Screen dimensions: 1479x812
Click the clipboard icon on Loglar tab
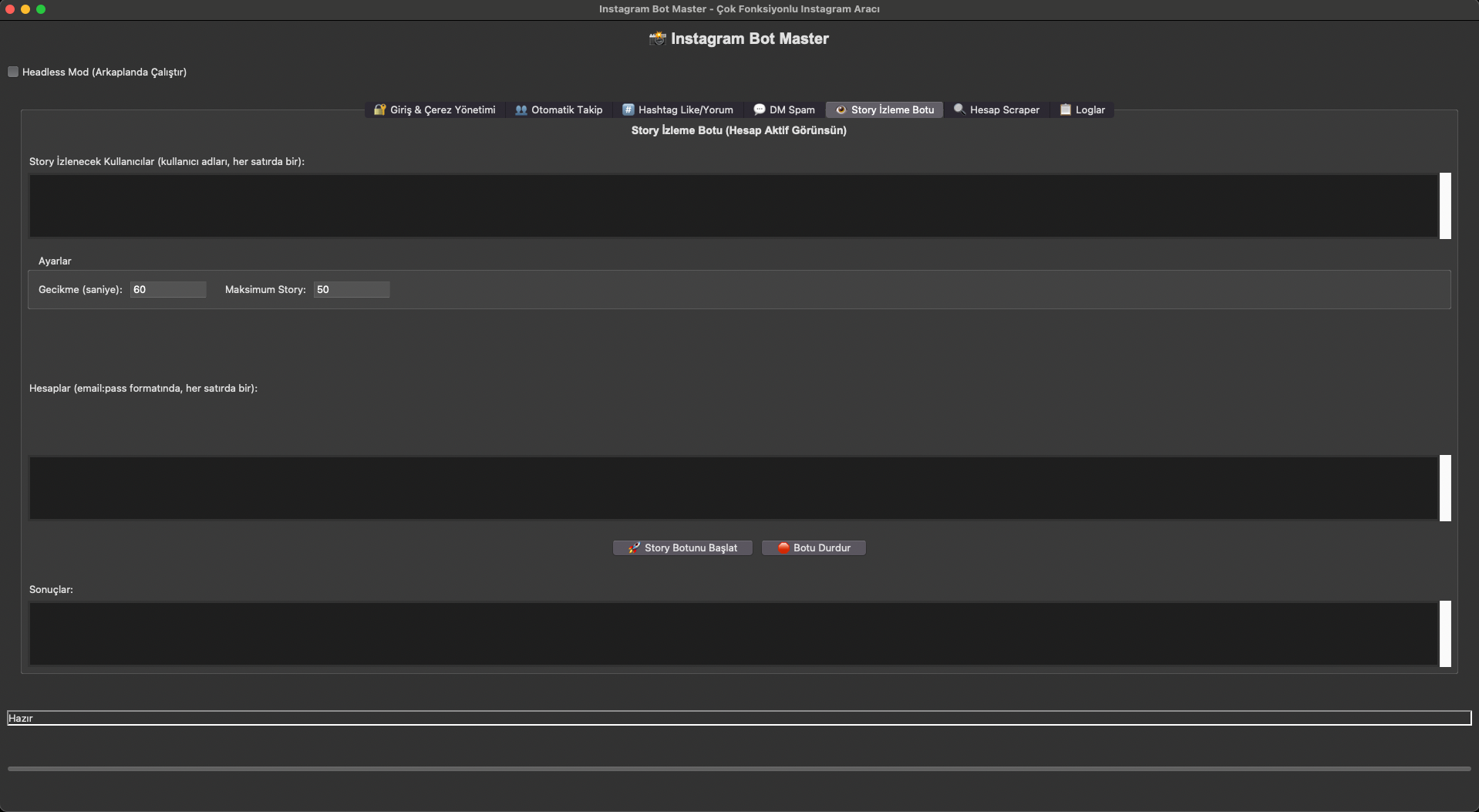(1066, 110)
